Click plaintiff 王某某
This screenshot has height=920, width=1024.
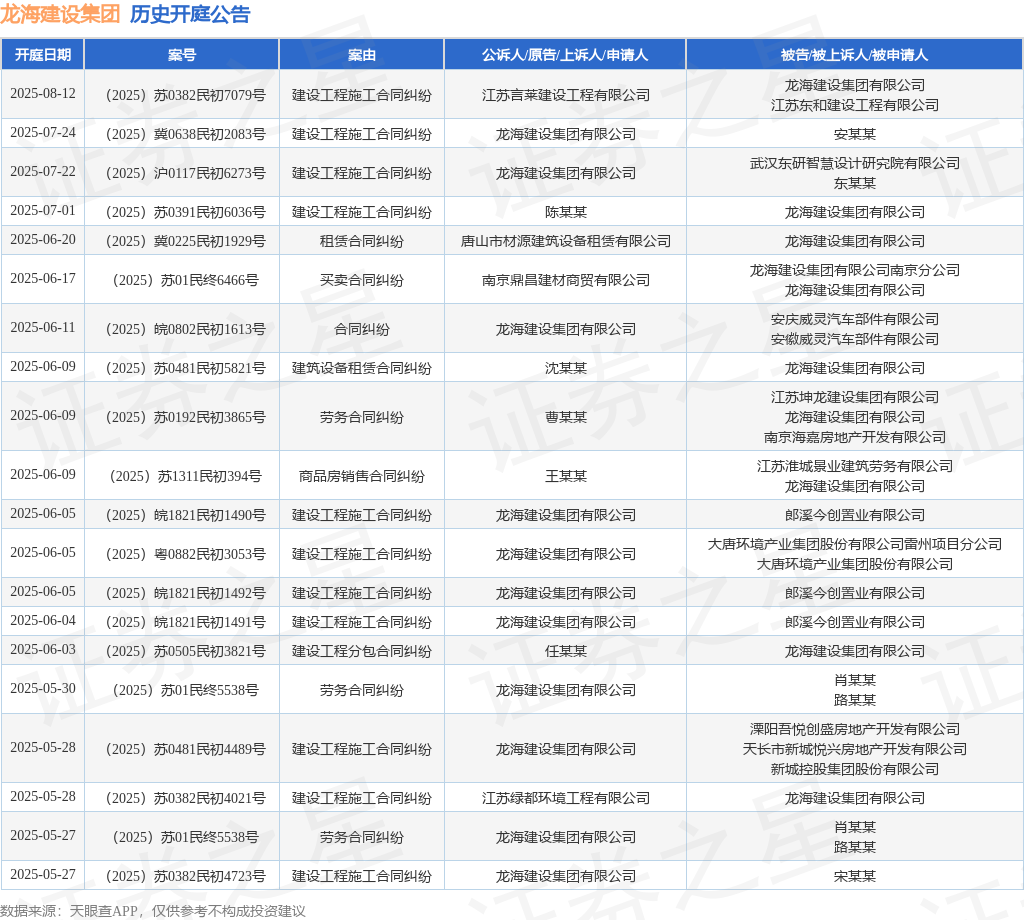566,477
